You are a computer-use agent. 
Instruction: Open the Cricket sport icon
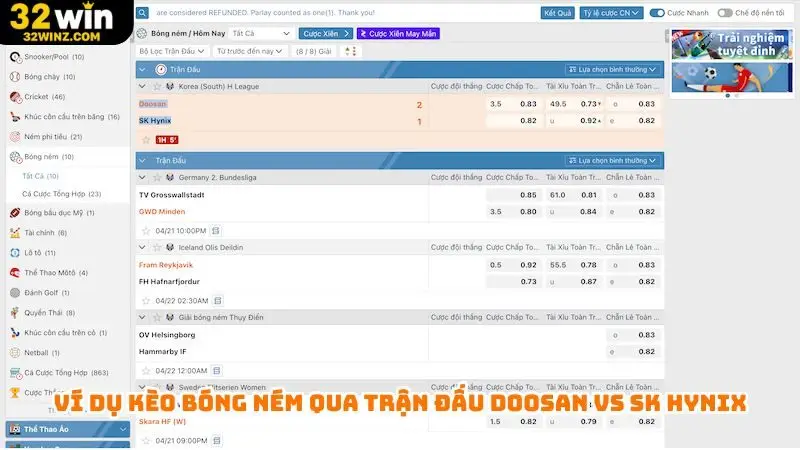coord(15,96)
